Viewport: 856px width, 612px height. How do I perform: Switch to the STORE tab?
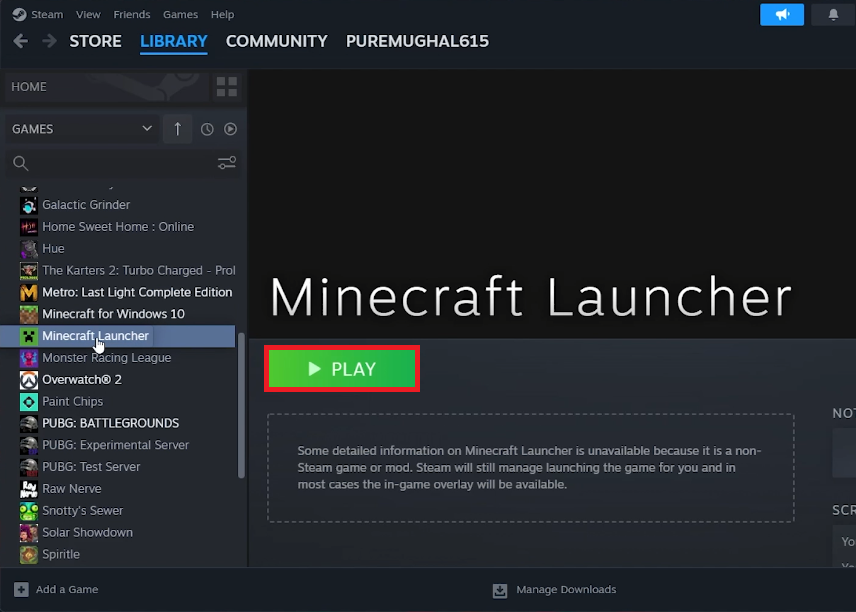[95, 41]
